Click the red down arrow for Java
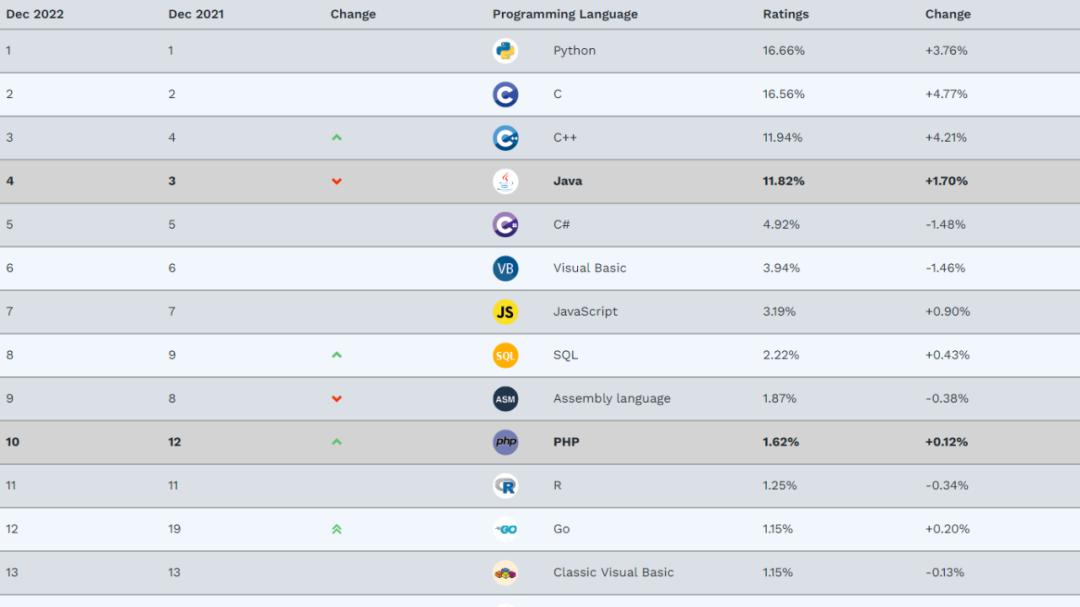1080x607 pixels. [x=337, y=181]
